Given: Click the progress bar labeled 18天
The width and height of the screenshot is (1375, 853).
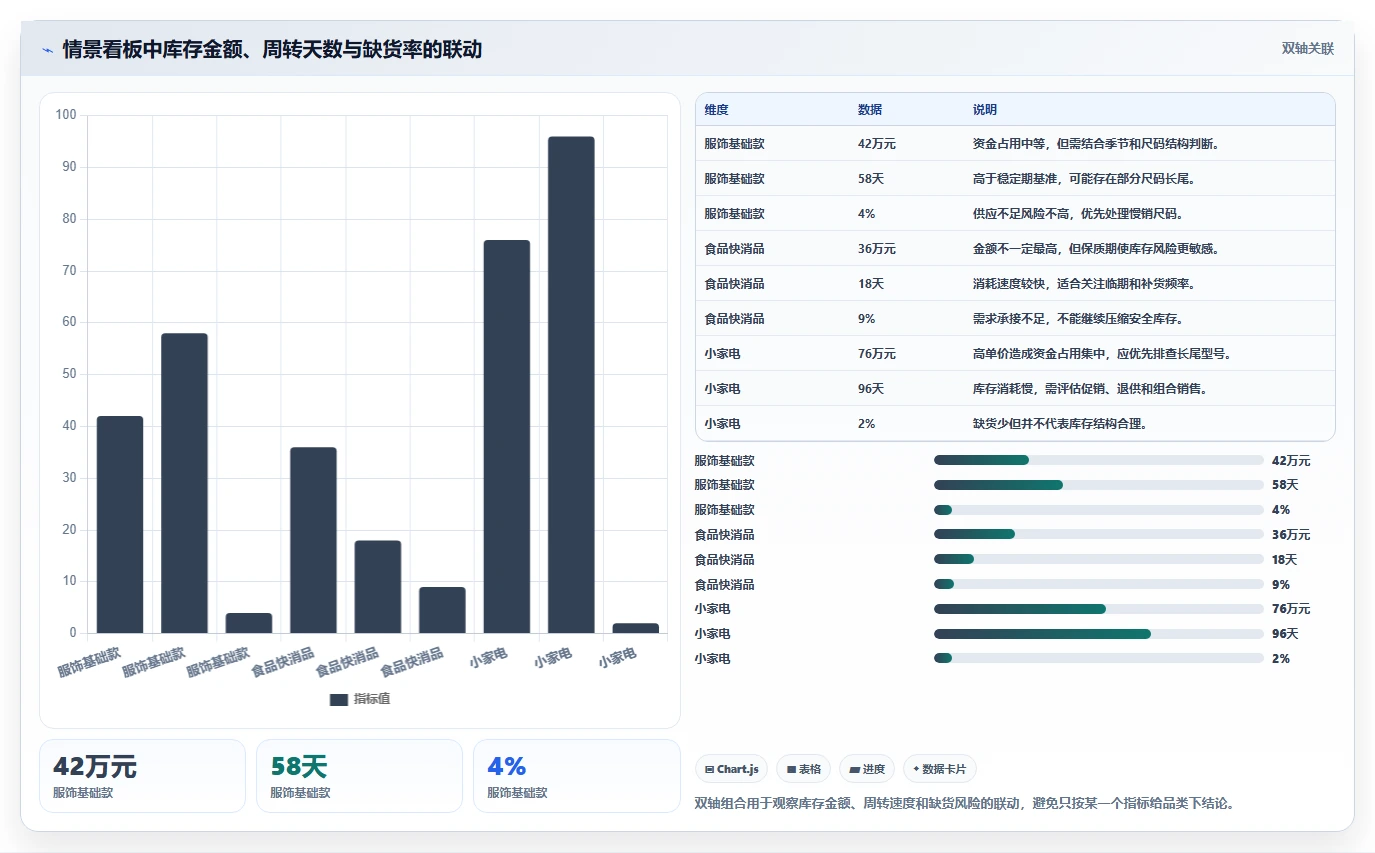Looking at the screenshot, I should coord(1099,560).
